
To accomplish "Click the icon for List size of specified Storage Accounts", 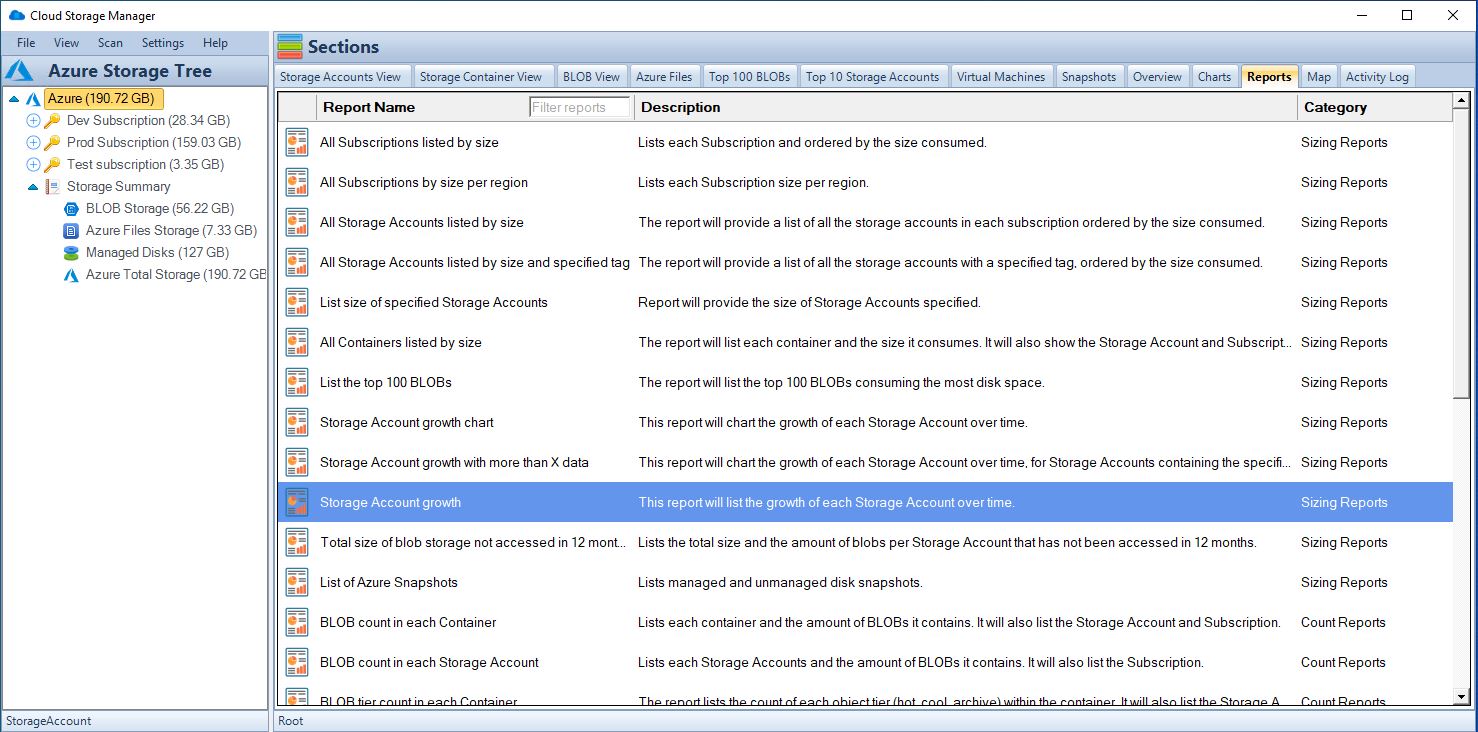I will [297, 302].
